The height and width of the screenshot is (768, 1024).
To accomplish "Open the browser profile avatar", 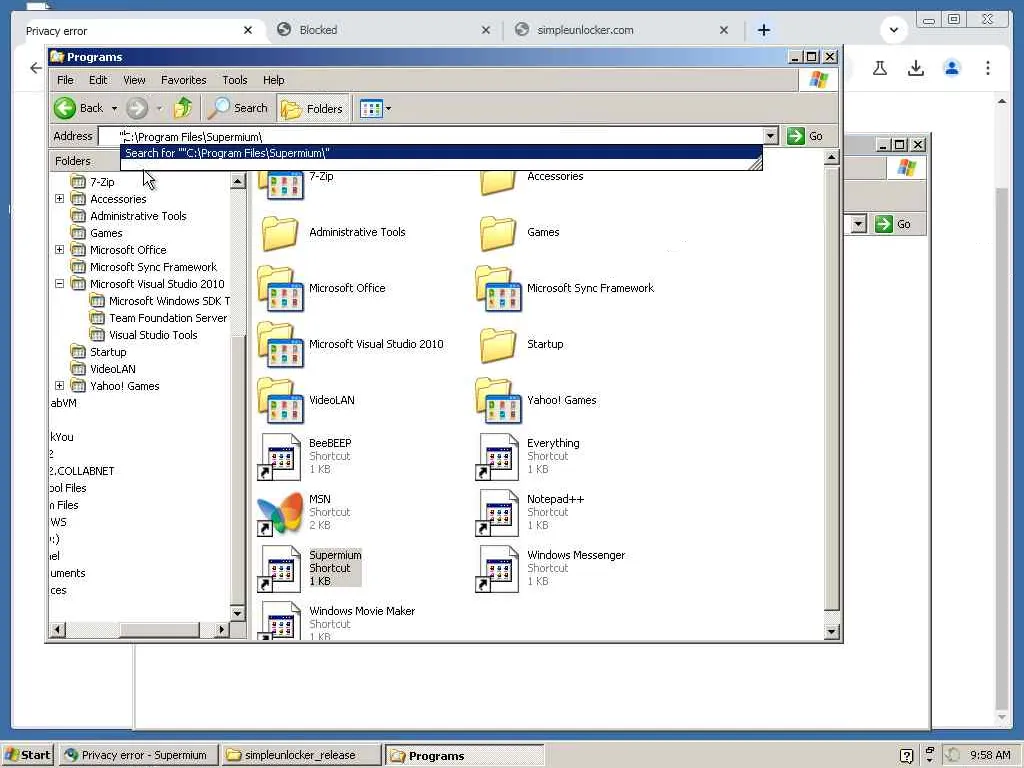I will click(x=952, y=67).
